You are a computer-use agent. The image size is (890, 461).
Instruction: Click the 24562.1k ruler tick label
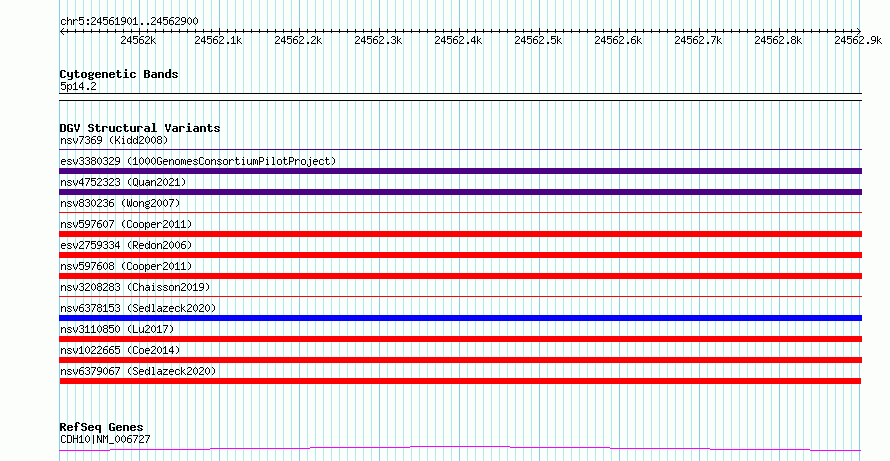point(218,40)
